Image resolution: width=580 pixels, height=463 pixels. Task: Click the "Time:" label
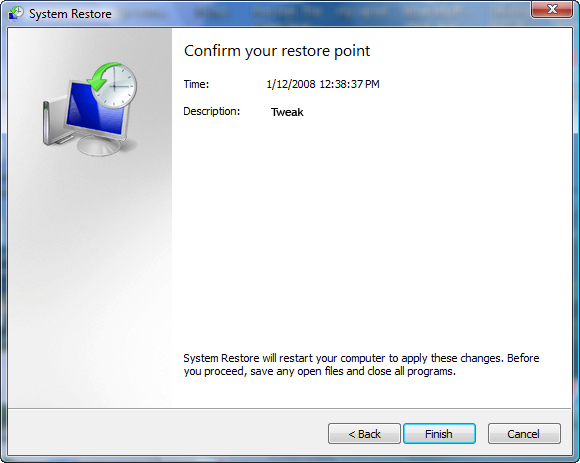click(196, 84)
